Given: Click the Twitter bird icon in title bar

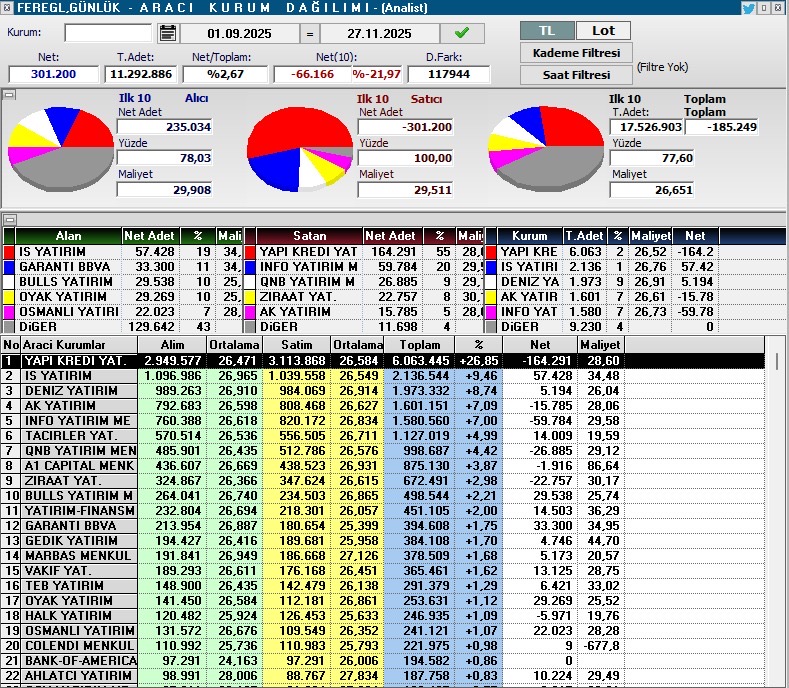Looking at the screenshot, I should pyautogui.click(x=748, y=8).
